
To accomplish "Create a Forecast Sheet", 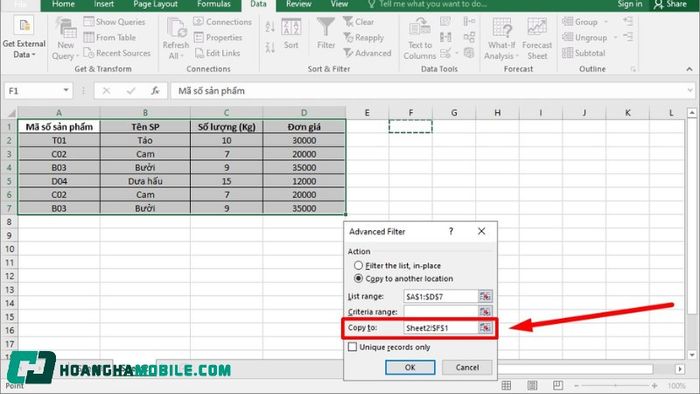I will 537,39.
